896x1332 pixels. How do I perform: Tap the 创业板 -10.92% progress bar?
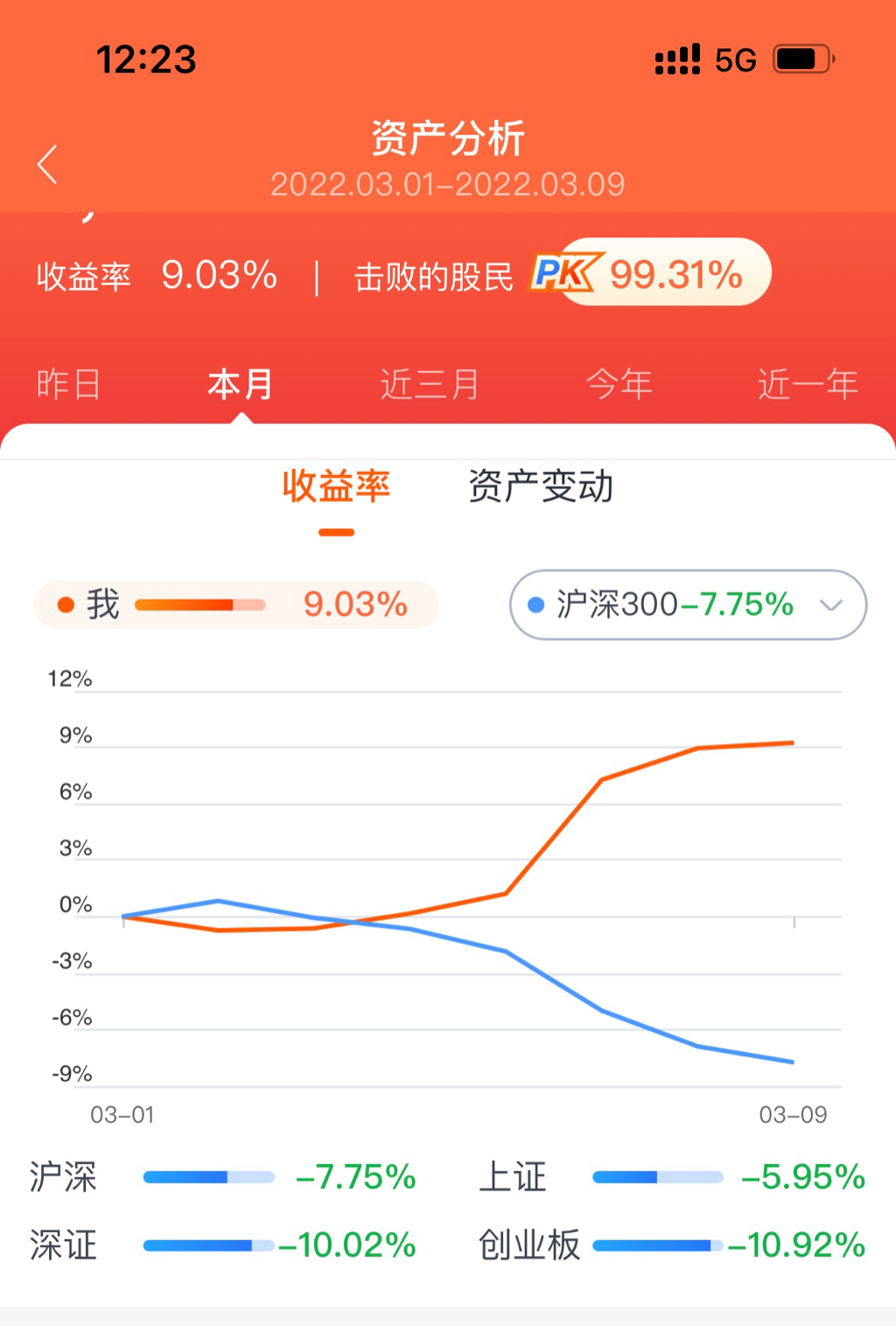(x=657, y=1245)
